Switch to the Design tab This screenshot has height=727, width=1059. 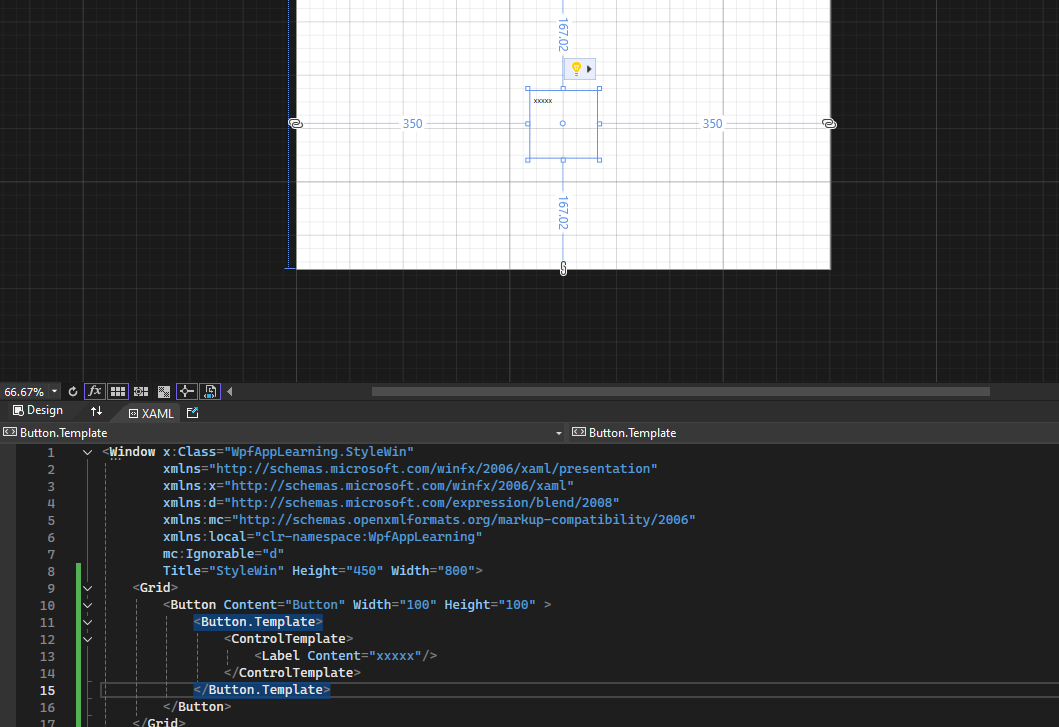tap(38, 410)
